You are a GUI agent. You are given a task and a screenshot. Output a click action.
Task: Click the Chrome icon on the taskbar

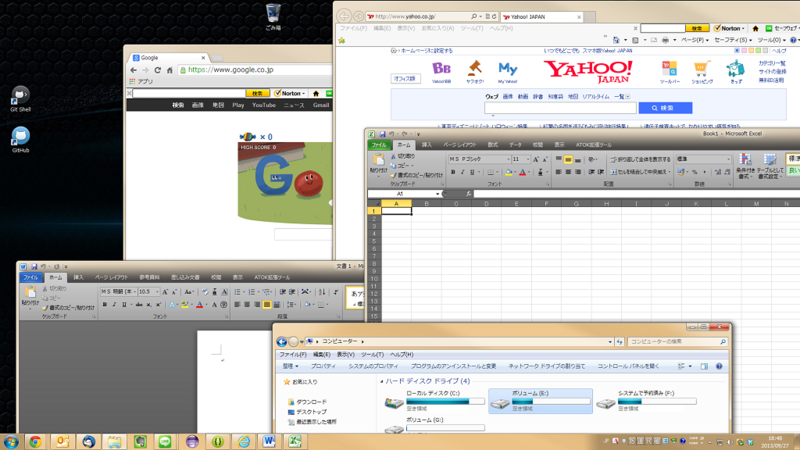coord(35,441)
